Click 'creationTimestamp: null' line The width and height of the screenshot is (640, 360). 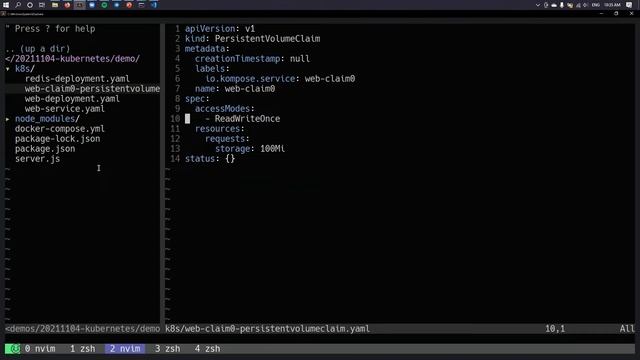(252, 59)
